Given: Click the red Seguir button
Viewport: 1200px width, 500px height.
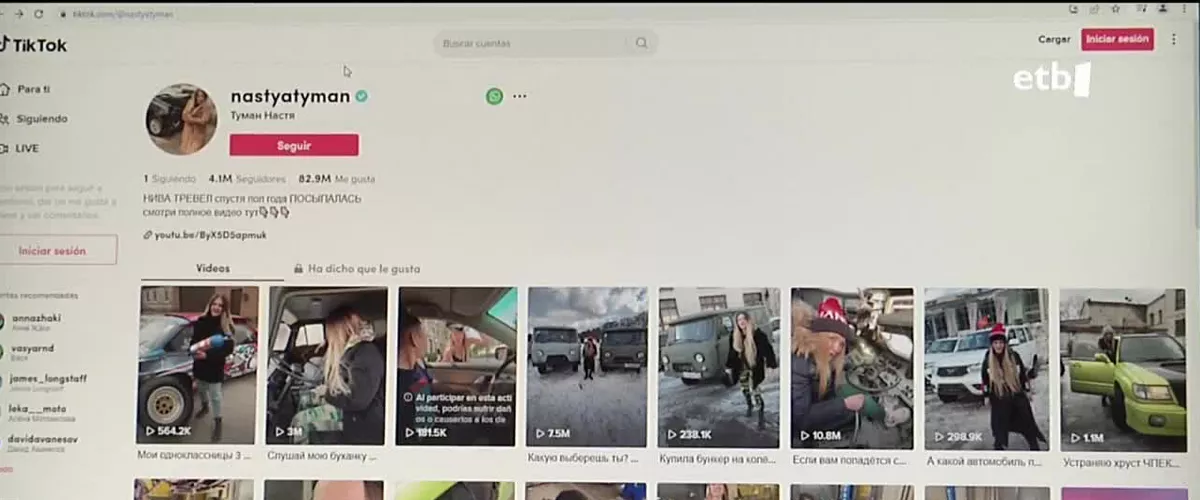Looking at the screenshot, I should click(294, 145).
